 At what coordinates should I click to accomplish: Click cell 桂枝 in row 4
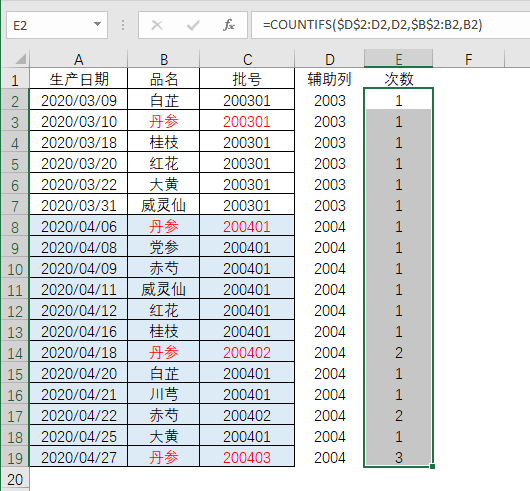click(164, 142)
